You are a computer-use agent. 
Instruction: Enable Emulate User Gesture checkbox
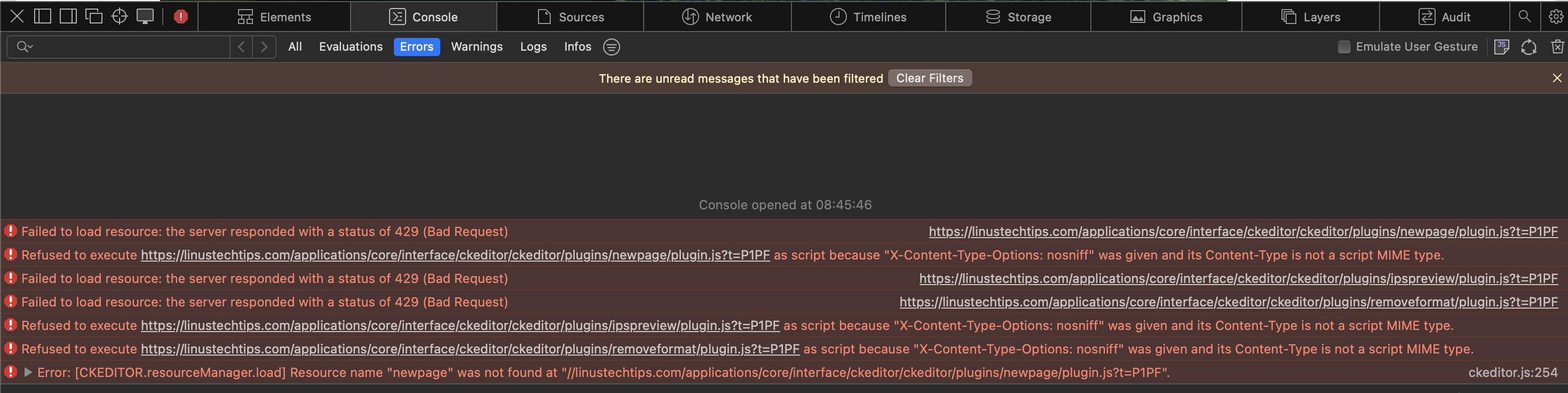[x=1344, y=47]
